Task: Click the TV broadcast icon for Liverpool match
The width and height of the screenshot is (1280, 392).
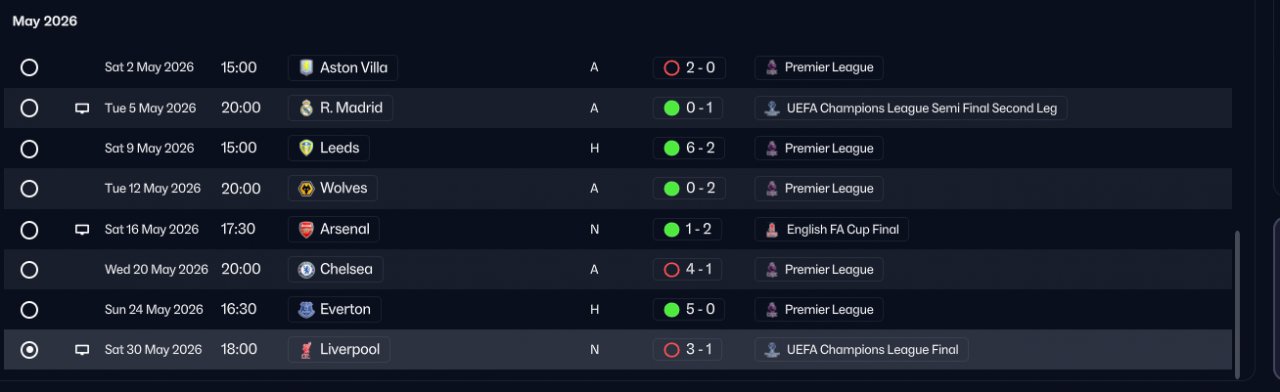Action: point(82,350)
